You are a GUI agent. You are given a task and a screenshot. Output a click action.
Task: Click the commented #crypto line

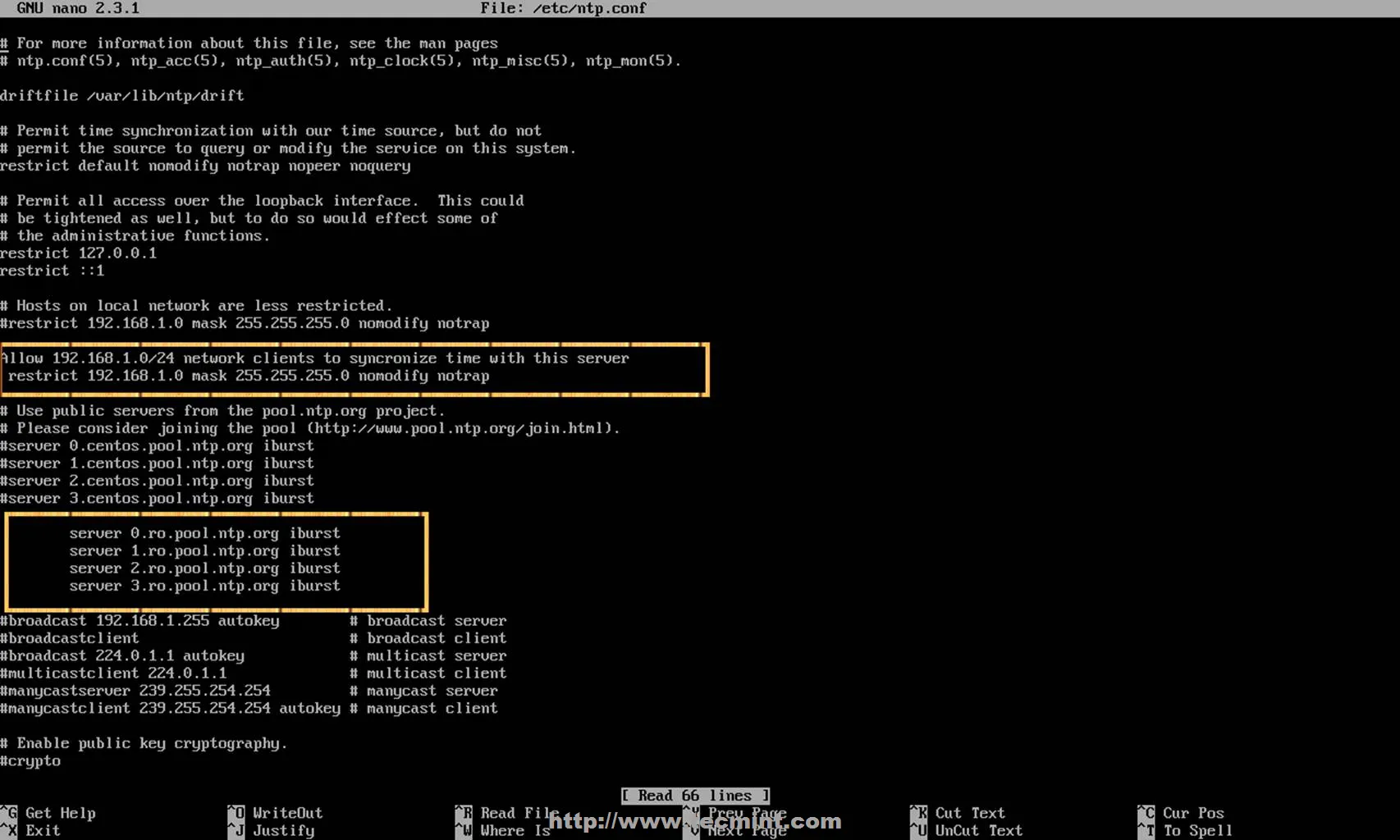coord(31,760)
